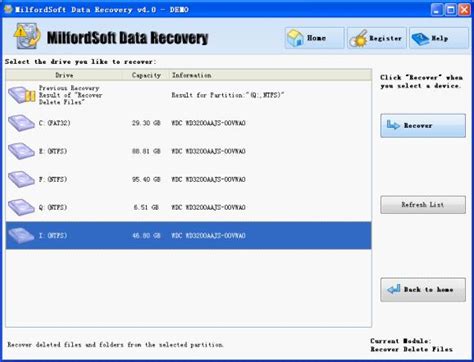Open the Help button
Viewport: 474px width, 362px height.
(439, 38)
